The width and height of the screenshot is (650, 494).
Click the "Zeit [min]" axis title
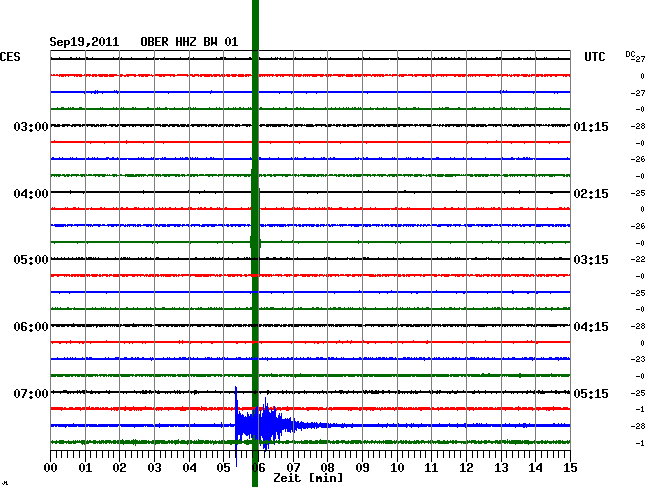[x=308, y=478]
